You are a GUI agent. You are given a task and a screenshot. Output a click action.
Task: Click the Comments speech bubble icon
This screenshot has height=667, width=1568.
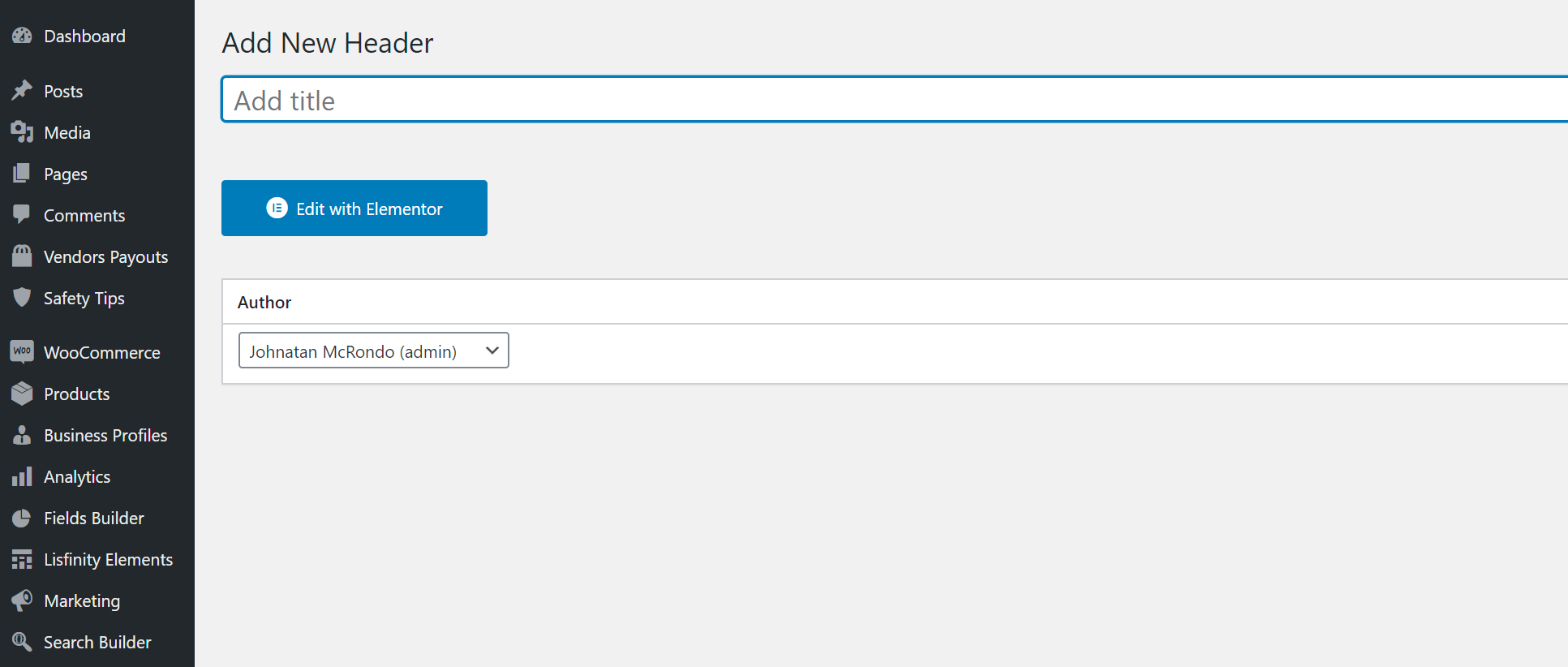[x=22, y=215]
